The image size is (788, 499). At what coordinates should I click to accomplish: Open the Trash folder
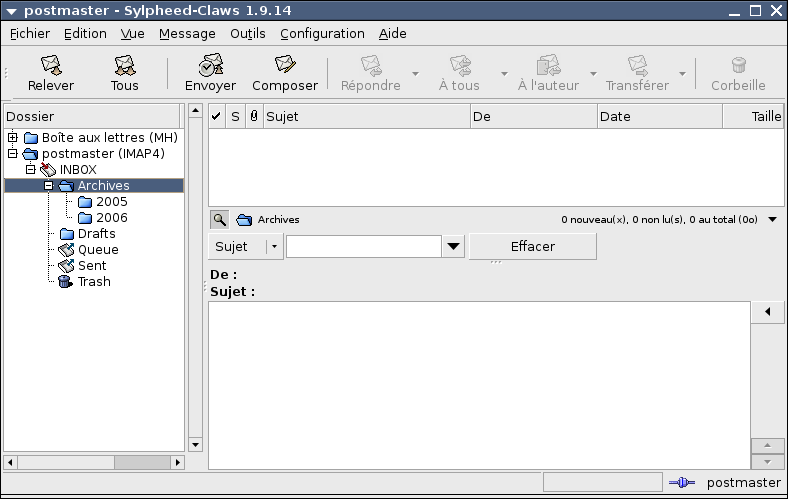94,282
